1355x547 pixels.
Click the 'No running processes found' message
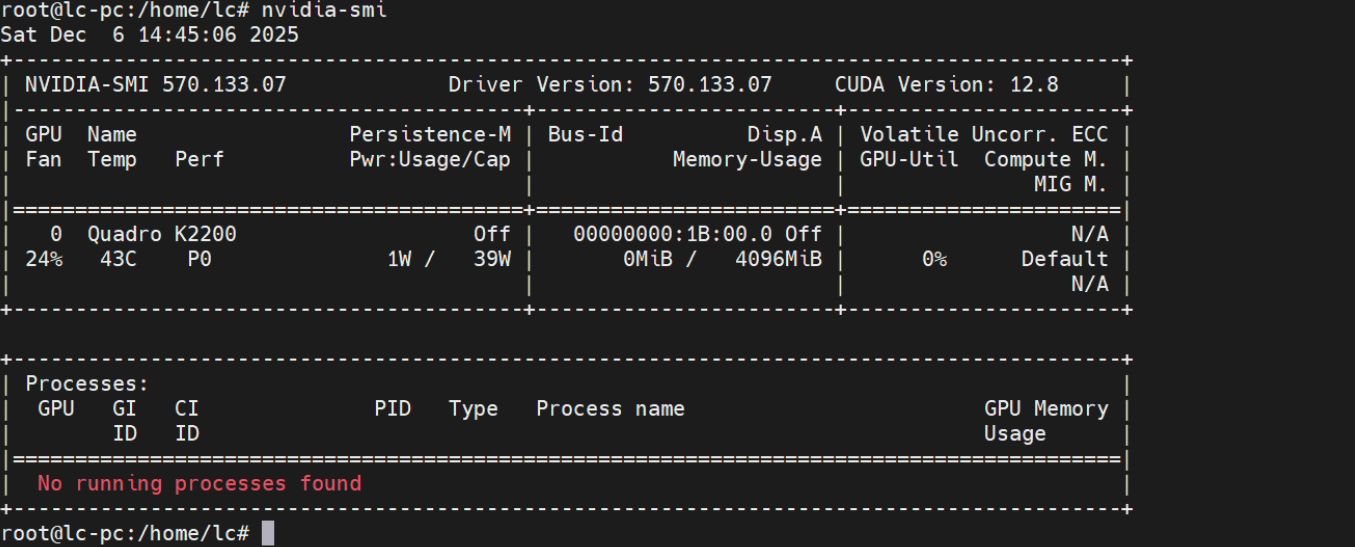tap(199, 484)
